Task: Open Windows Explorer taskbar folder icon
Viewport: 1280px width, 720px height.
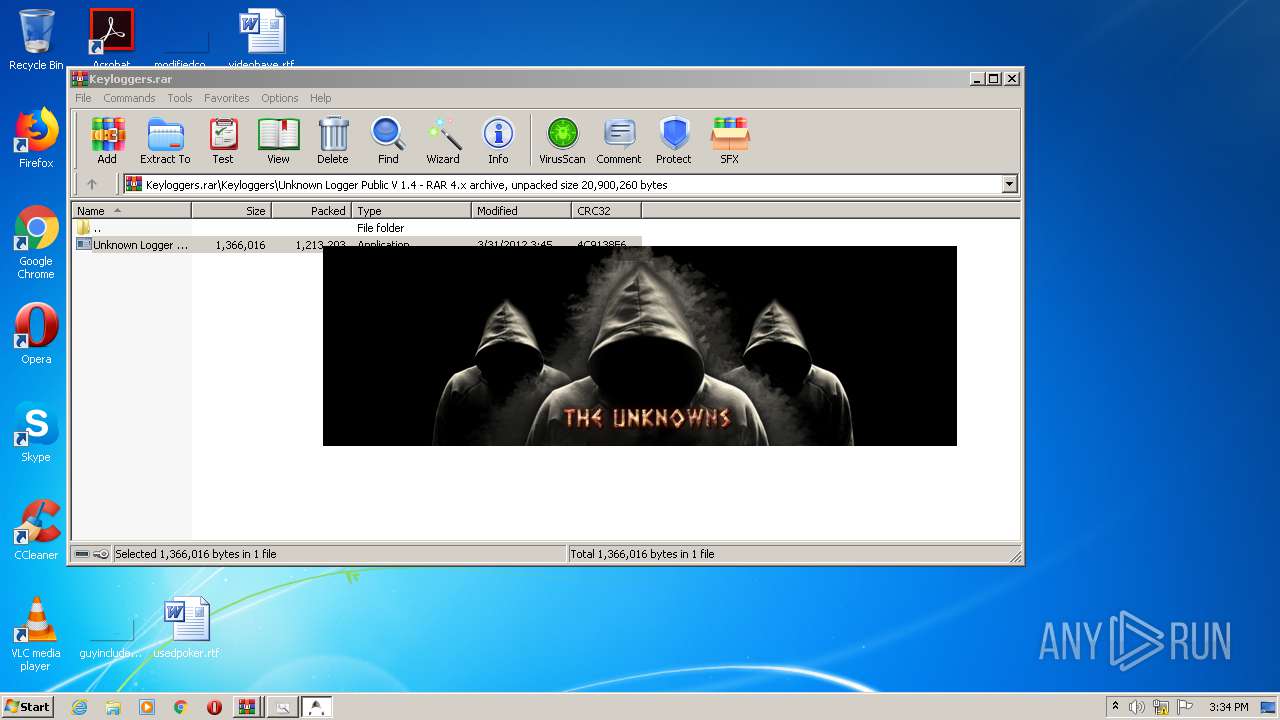Action: point(113,707)
